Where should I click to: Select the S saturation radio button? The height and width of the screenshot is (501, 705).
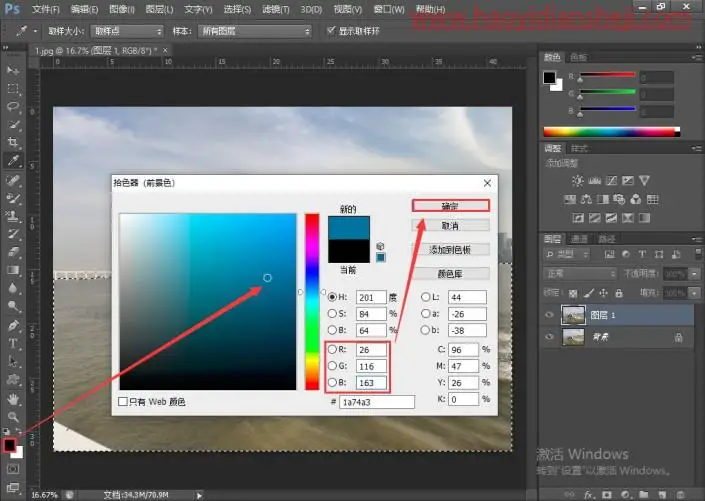(332, 313)
